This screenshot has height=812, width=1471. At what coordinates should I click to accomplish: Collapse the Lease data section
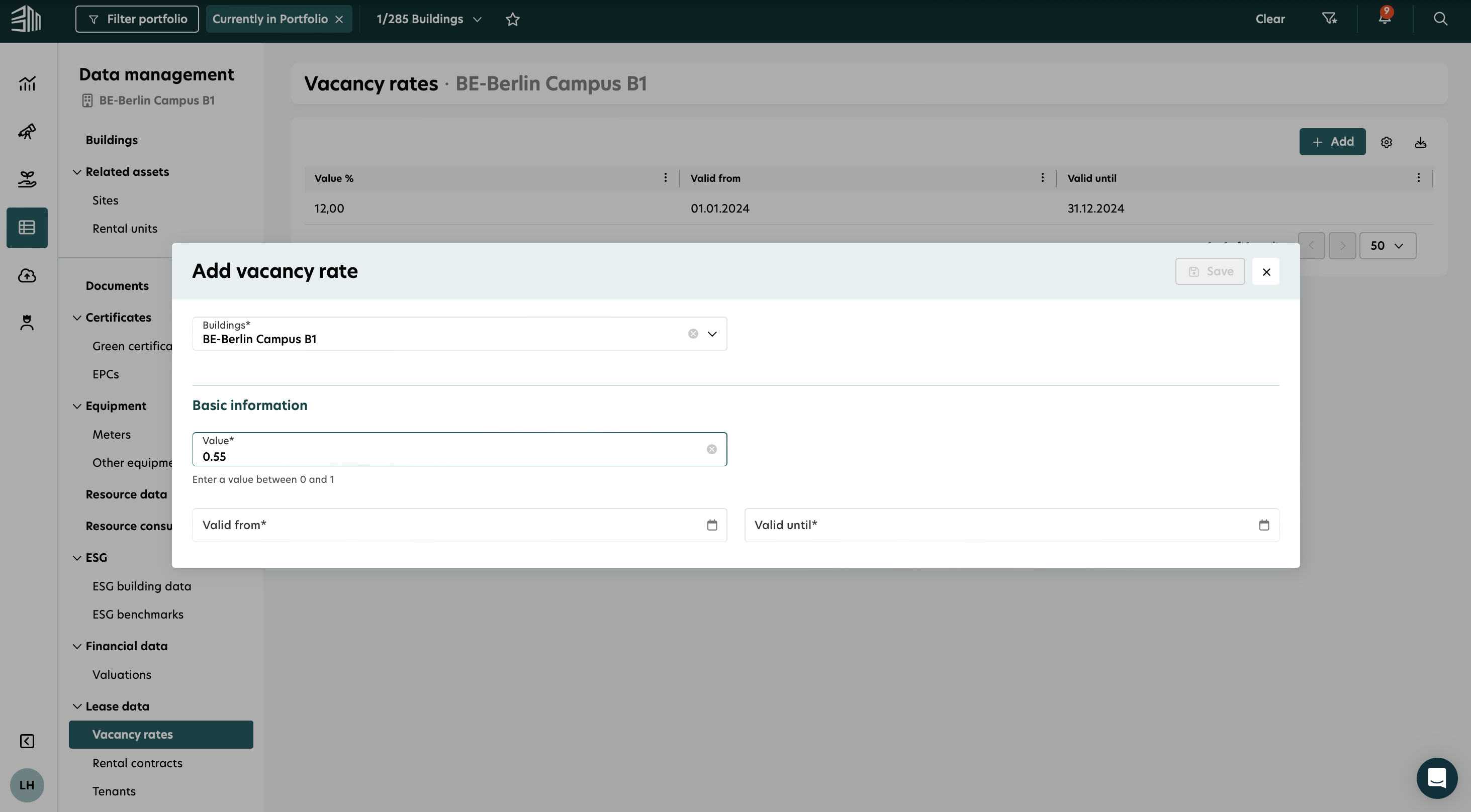click(77, 706)
